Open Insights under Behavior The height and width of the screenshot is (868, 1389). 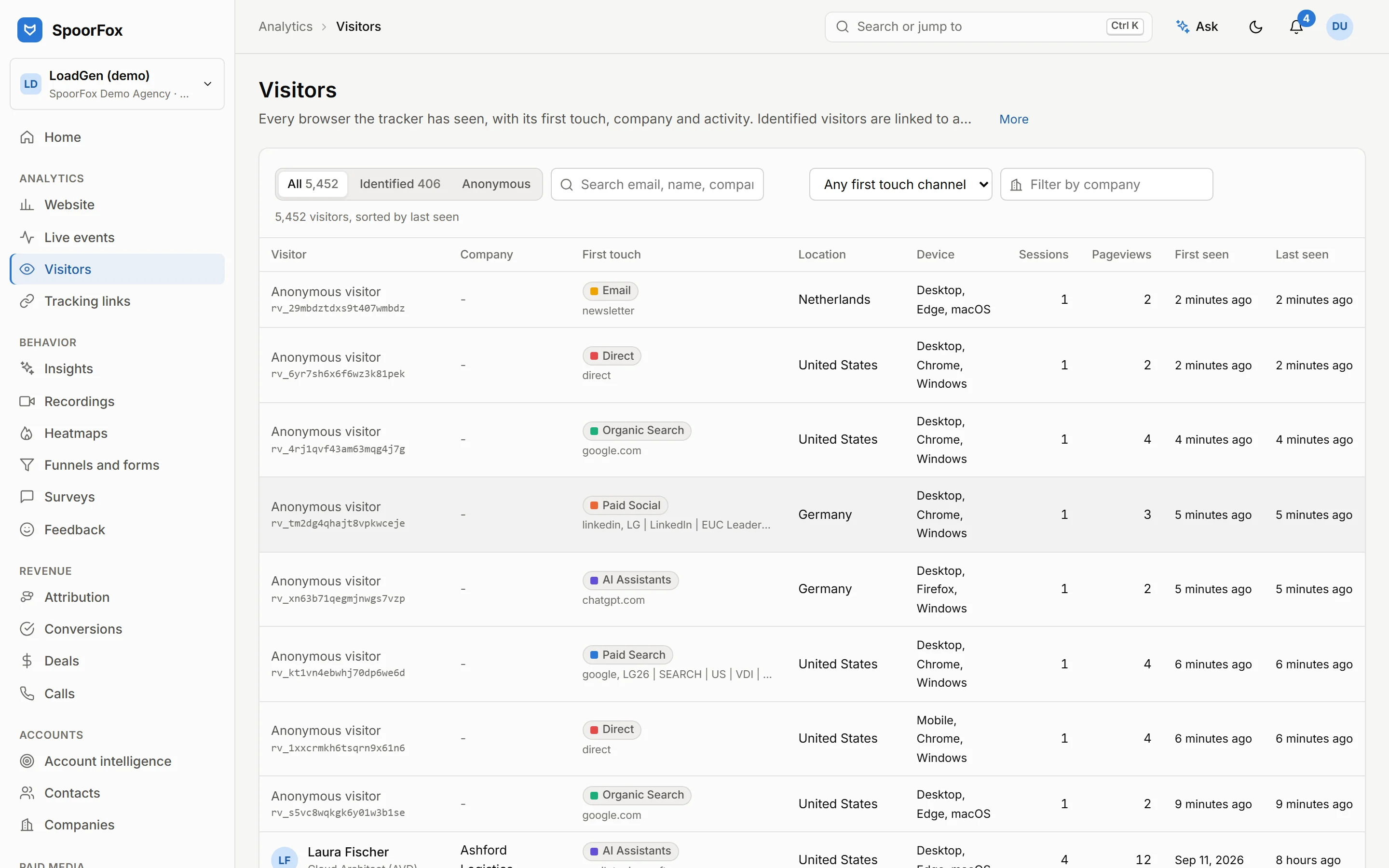click(x=117, y=368)
